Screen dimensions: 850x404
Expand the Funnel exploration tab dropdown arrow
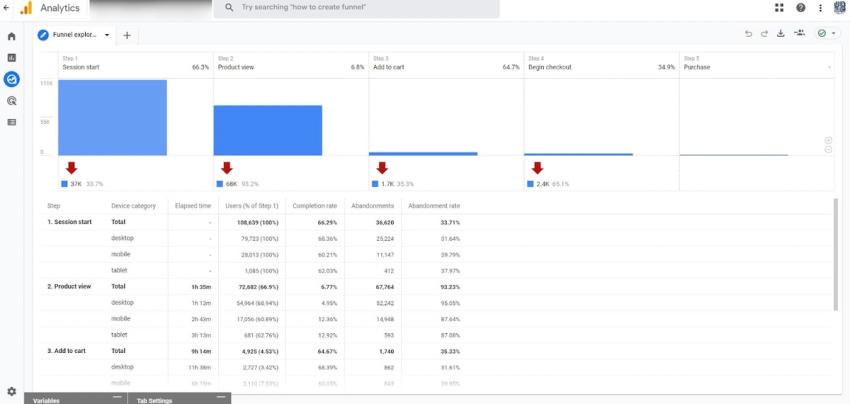coord(106,34)
